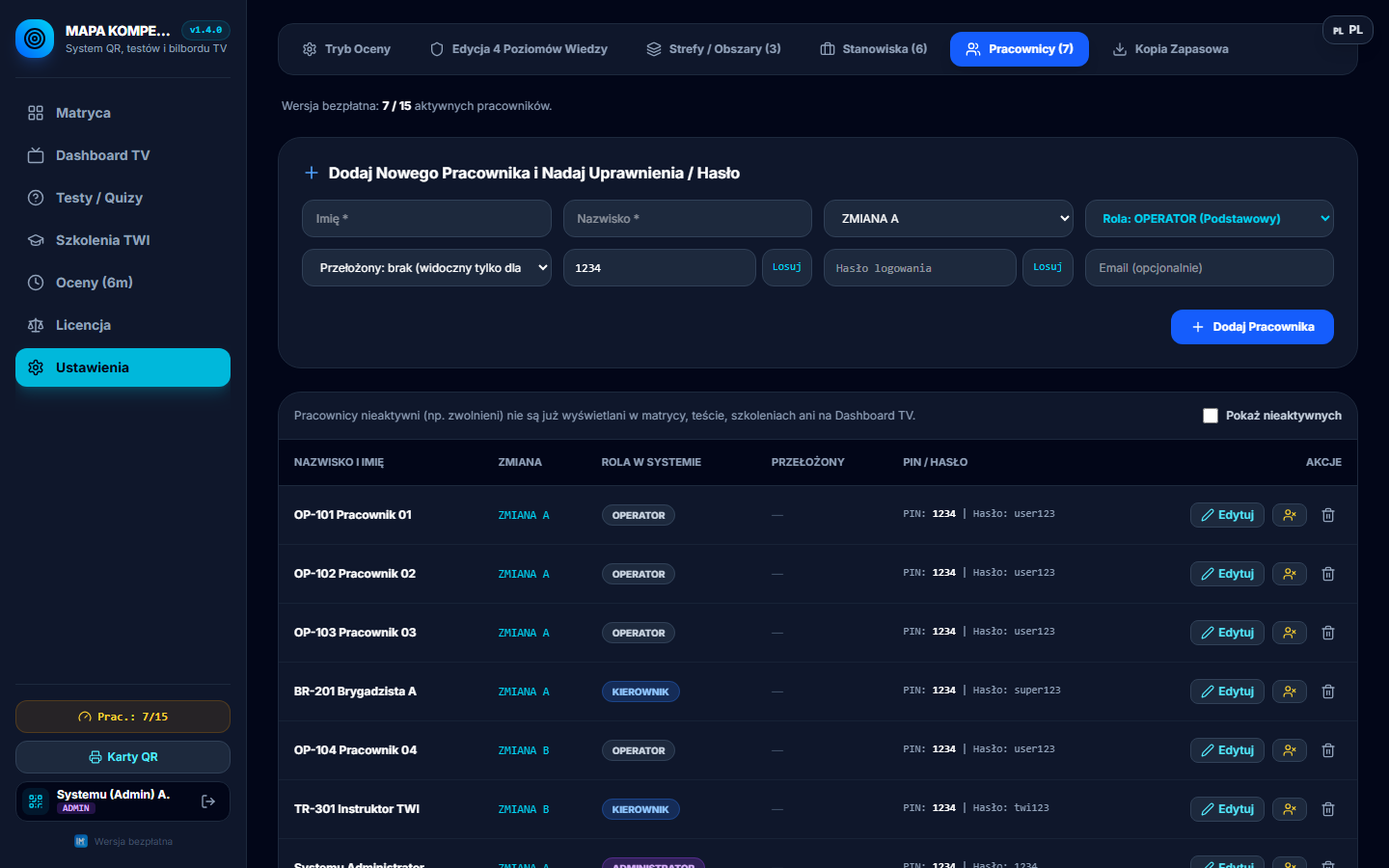
Task: Open the Przełożony supervisor dropdown
Action: (426, 268)
